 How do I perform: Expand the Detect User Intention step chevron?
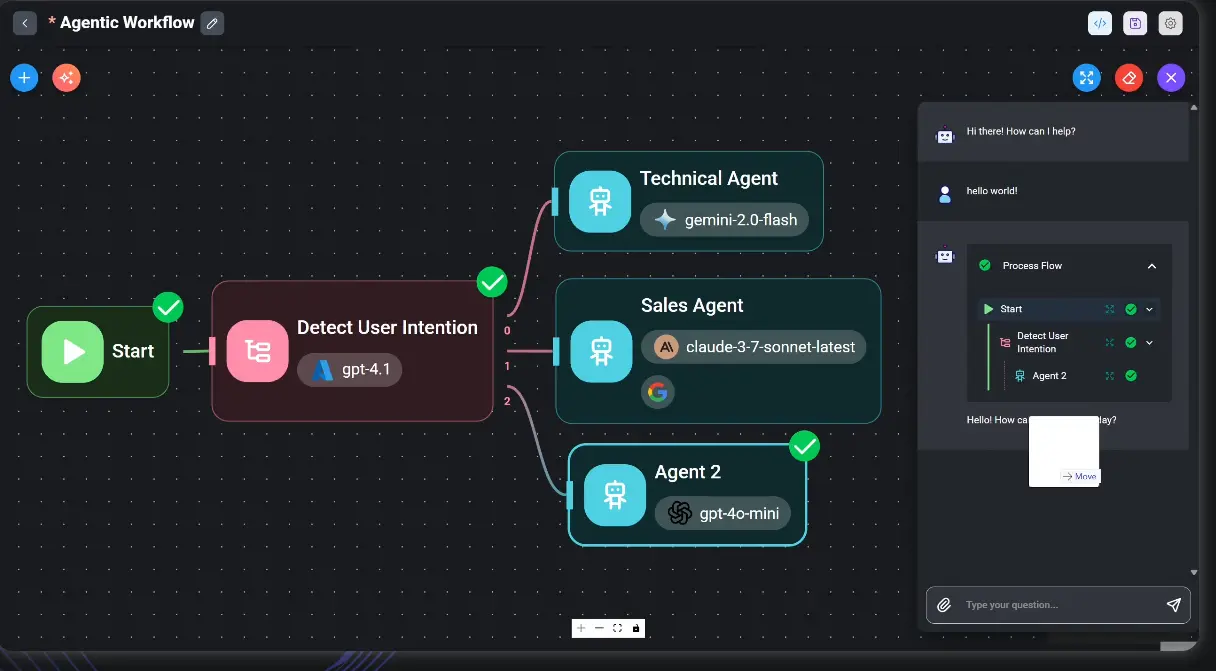pyautogui.click(x=1150, y=343)
